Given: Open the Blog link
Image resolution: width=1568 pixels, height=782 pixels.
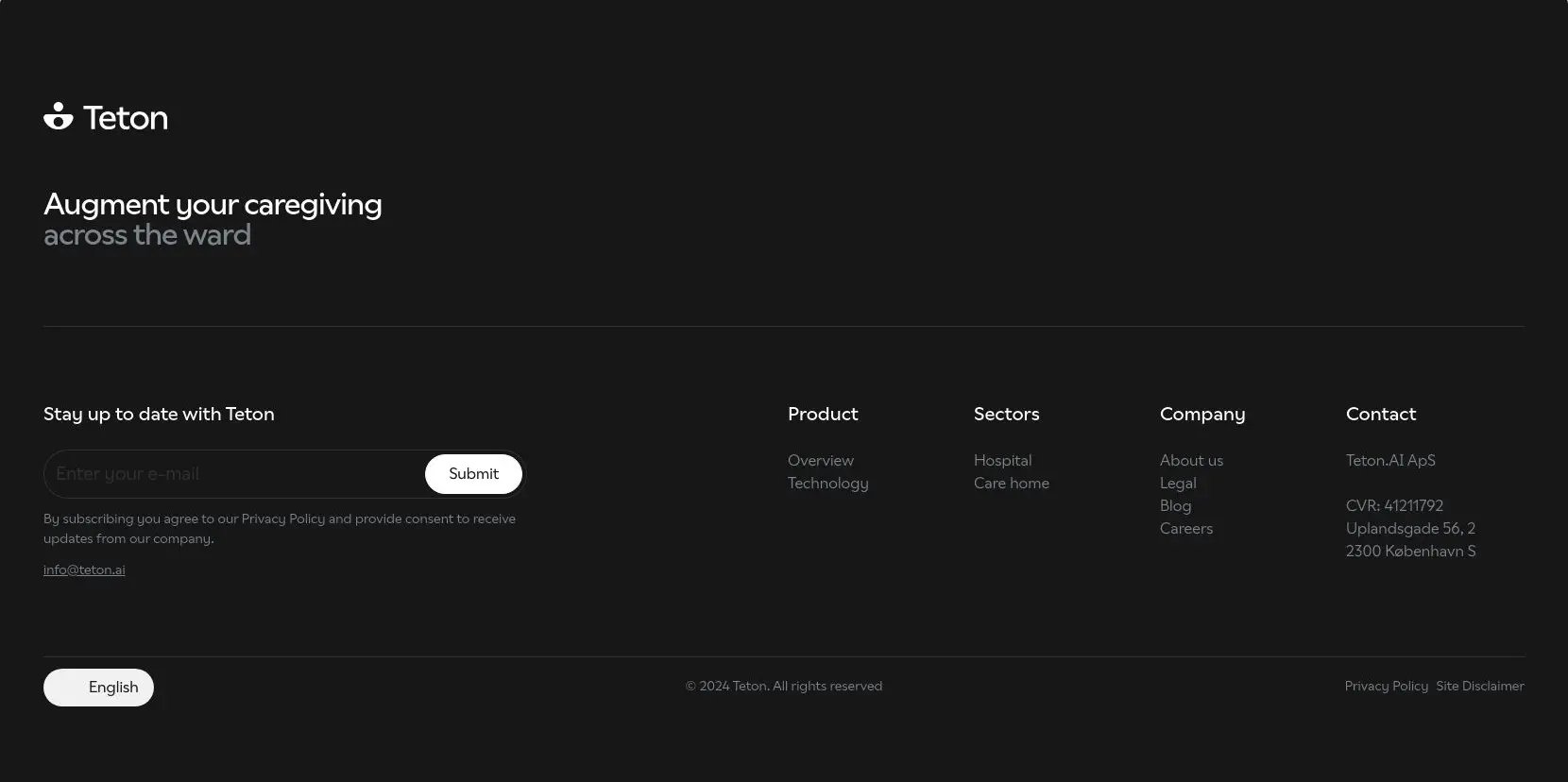Looking at the screenshot, I should [1175, 505].
